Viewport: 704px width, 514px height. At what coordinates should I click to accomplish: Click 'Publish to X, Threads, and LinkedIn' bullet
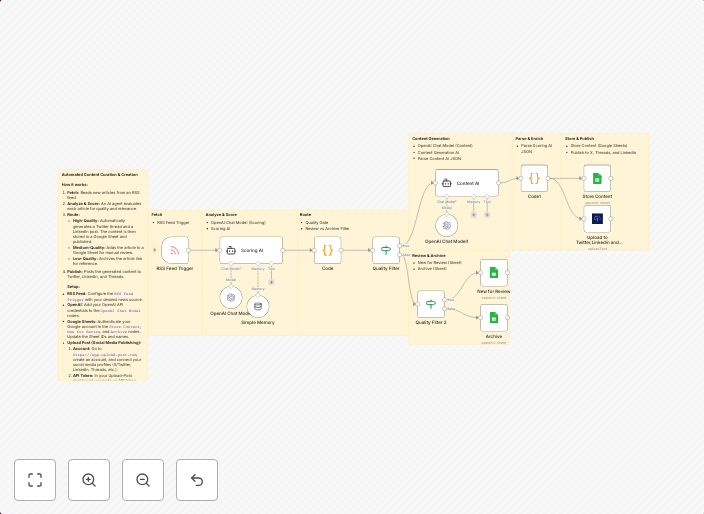tap(603, 153)
